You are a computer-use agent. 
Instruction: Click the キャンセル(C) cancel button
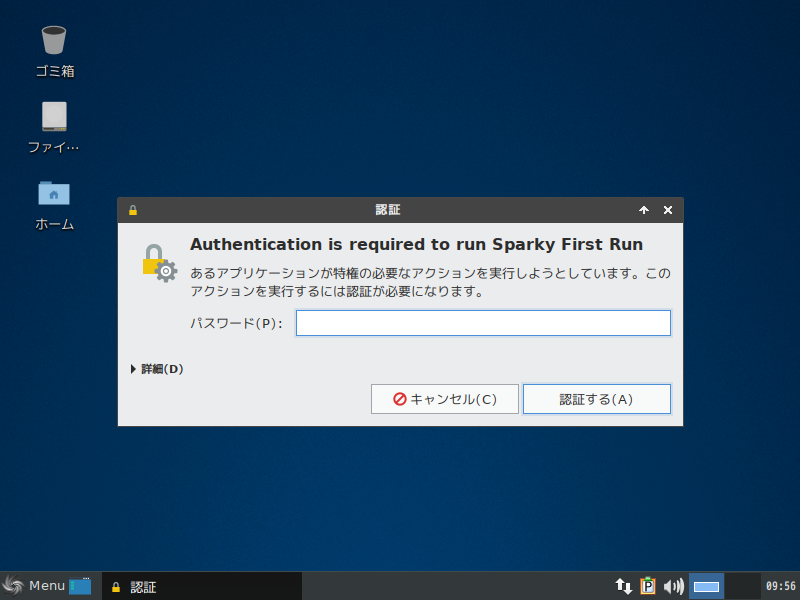coord(444,399)
